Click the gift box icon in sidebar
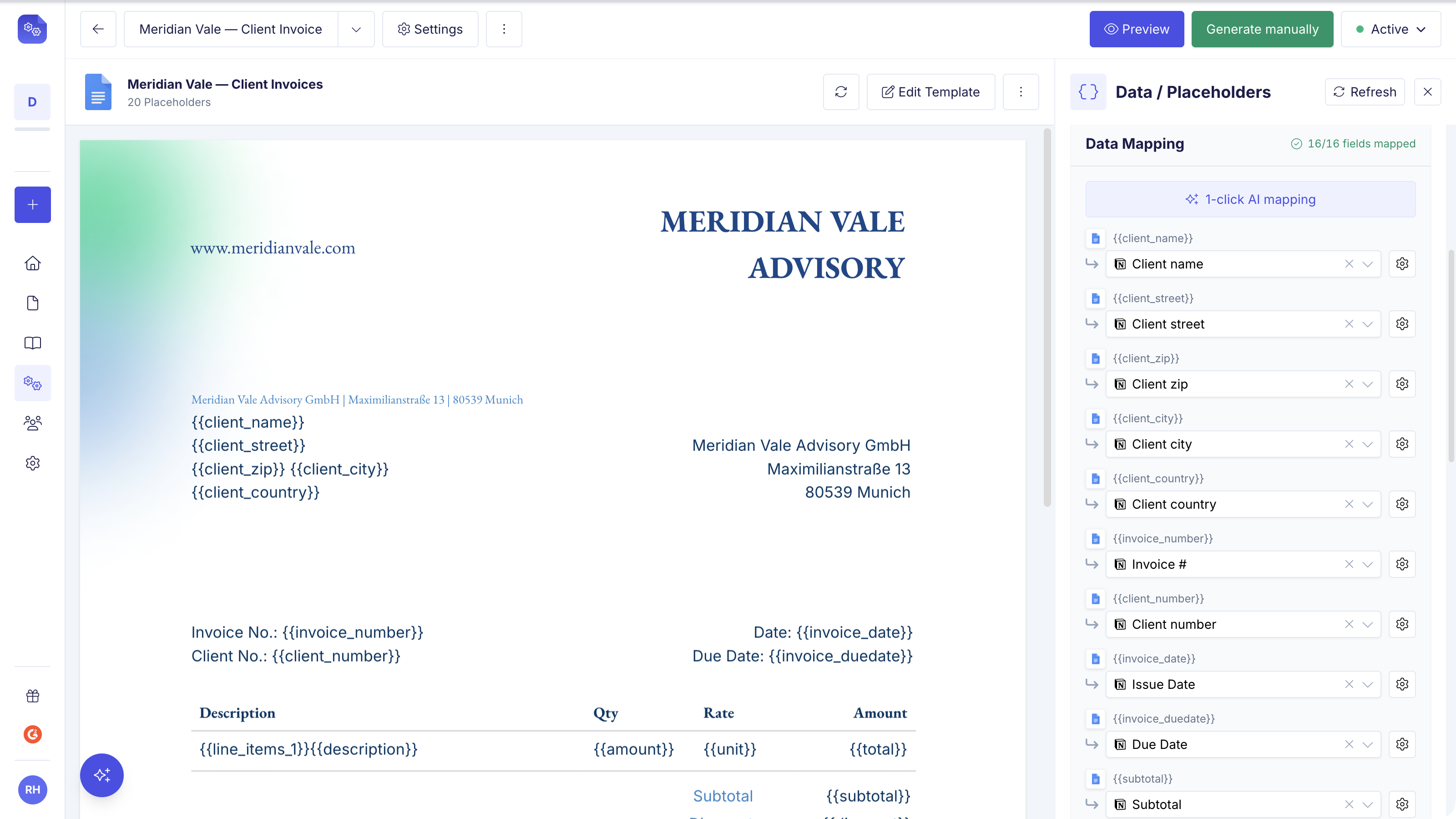 pos(32,696)
